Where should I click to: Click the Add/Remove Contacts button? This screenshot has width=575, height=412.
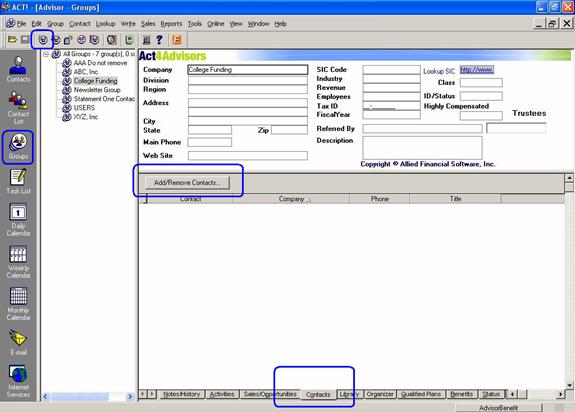(187, 183)
